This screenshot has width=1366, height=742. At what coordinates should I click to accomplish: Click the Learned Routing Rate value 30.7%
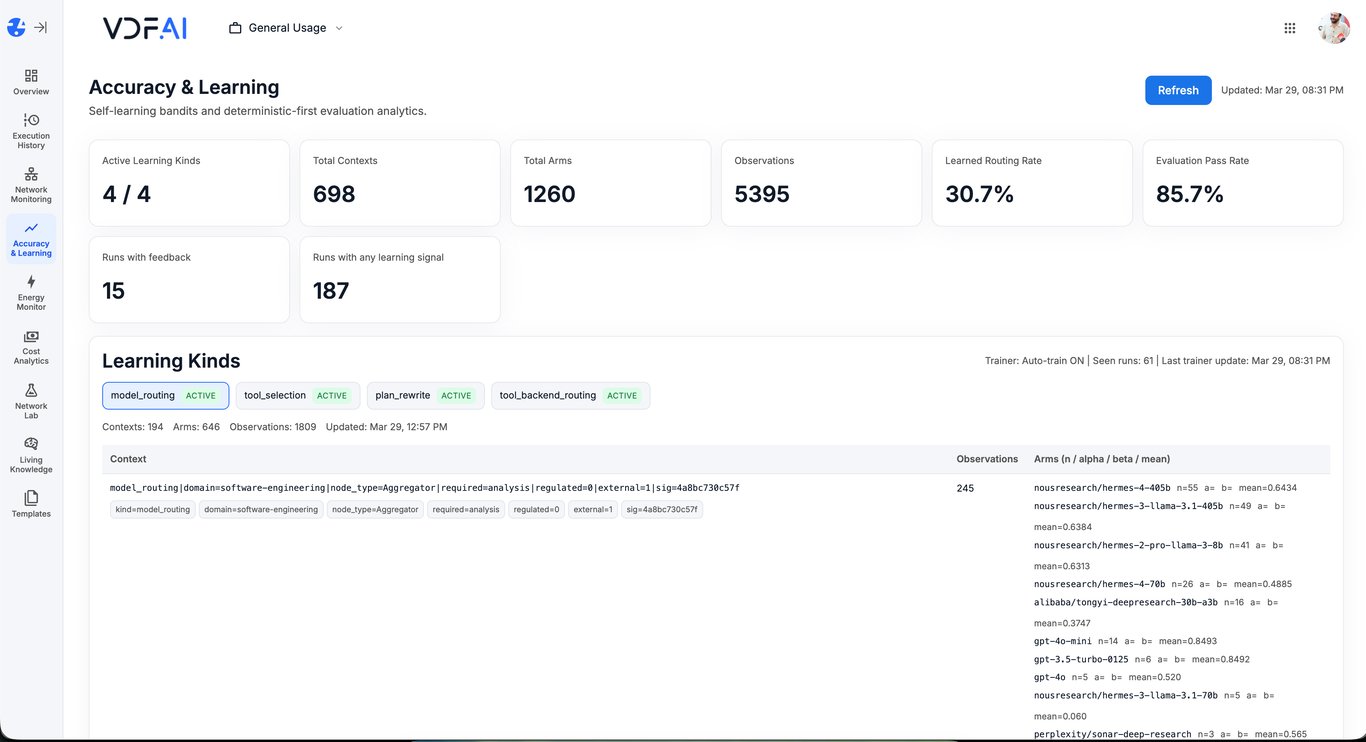pos(980,194)
